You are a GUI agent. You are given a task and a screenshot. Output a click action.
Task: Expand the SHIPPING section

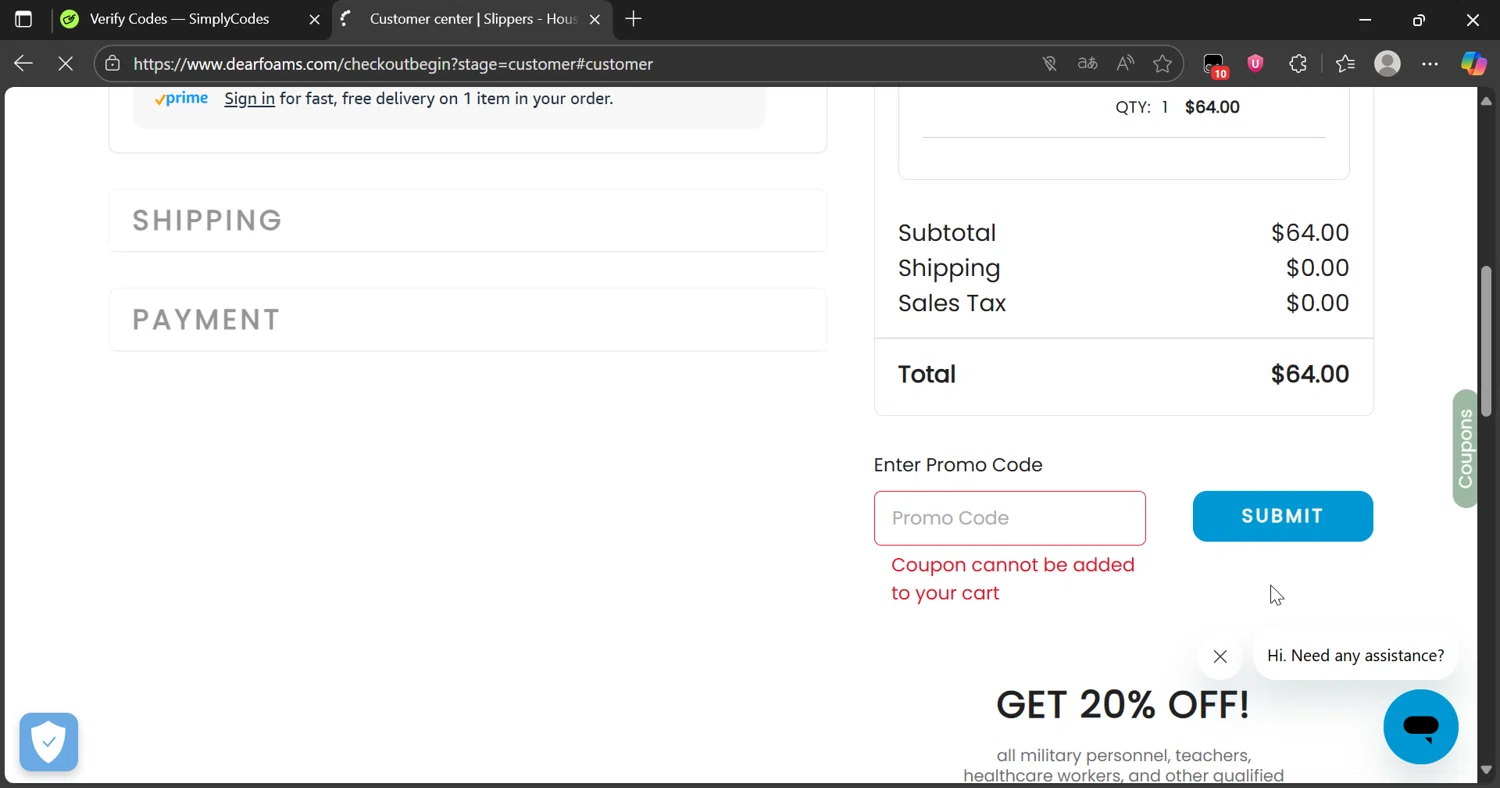point(468,220)
